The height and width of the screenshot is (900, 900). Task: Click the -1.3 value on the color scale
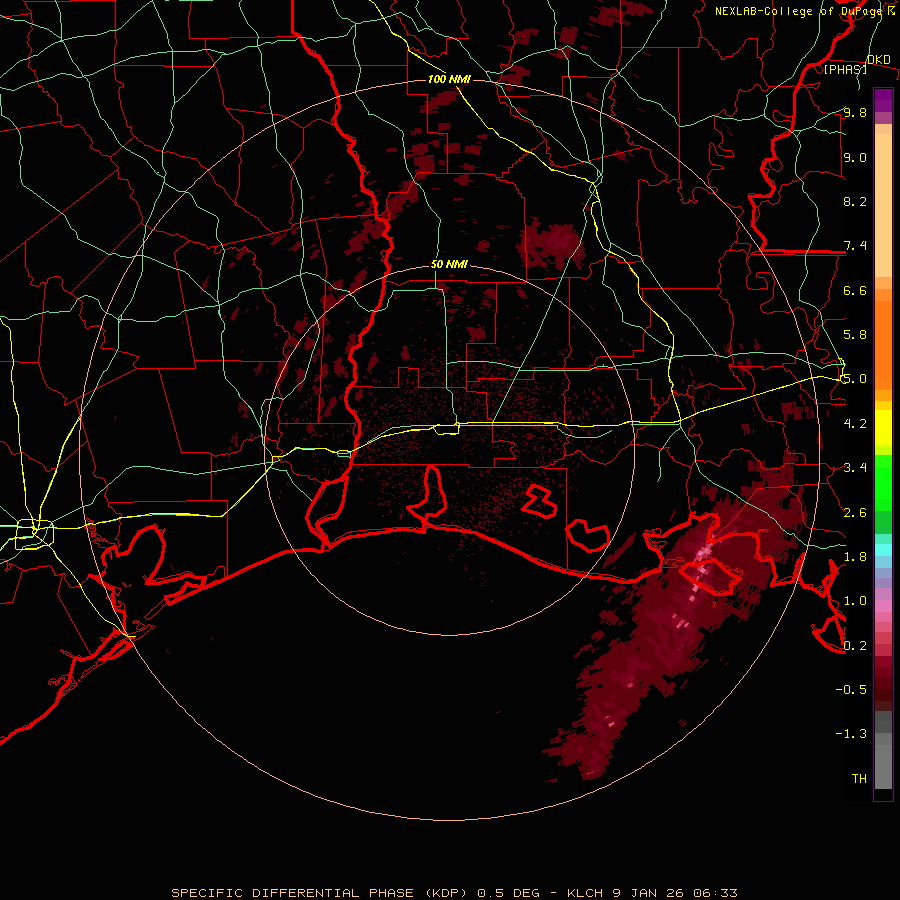[x=851, y=734]
